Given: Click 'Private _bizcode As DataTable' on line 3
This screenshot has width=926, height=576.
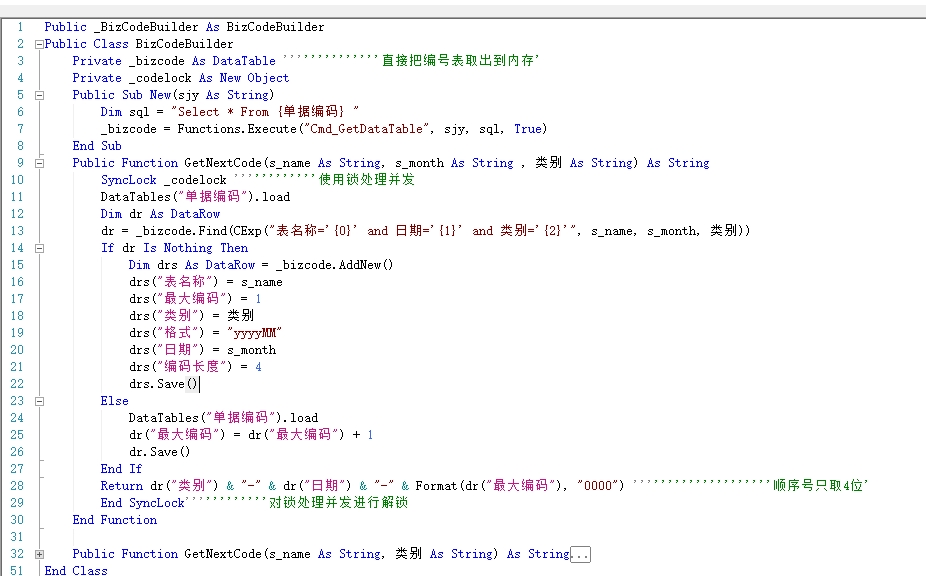Looking at the screenshot, I should point(174,61).
